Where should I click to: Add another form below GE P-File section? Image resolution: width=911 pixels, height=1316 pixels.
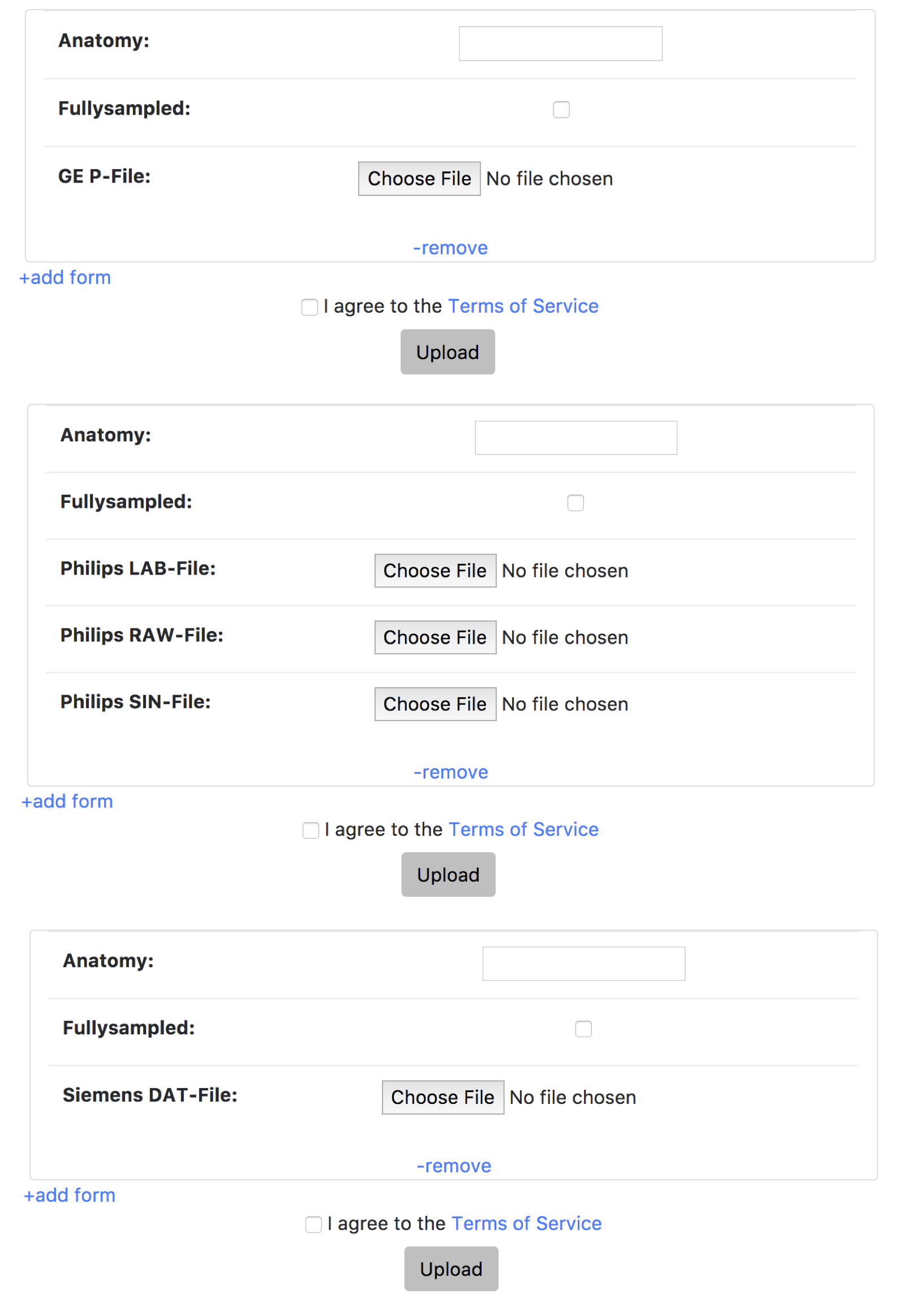65,278
